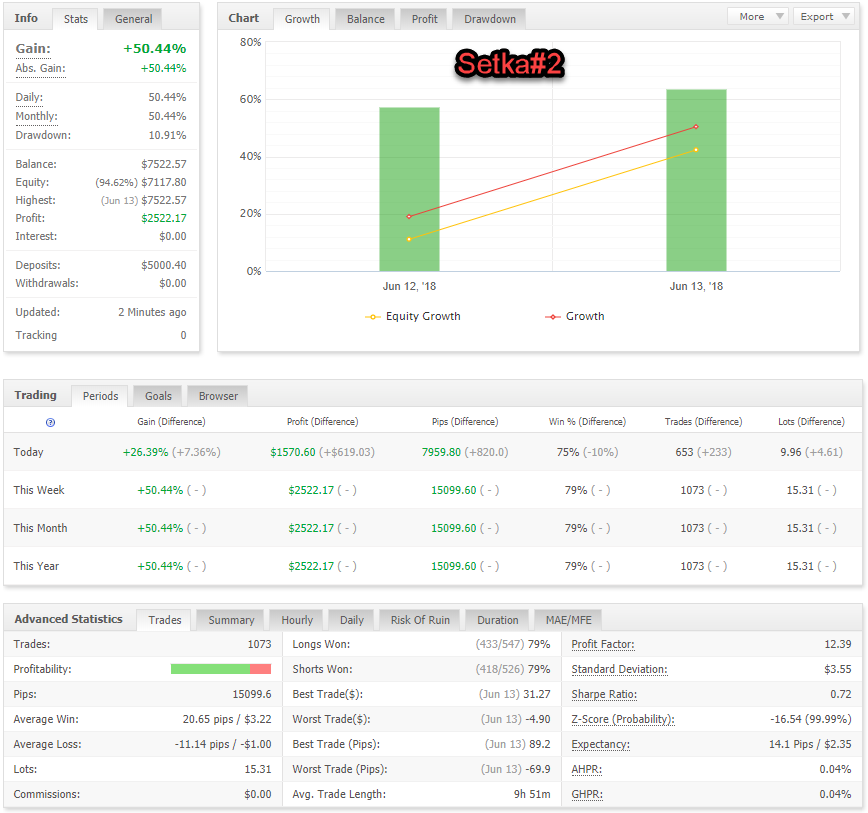Click the Jun 13 yellow Equity Growth point
The image size is (868, 813).
[x=696, y=150]
